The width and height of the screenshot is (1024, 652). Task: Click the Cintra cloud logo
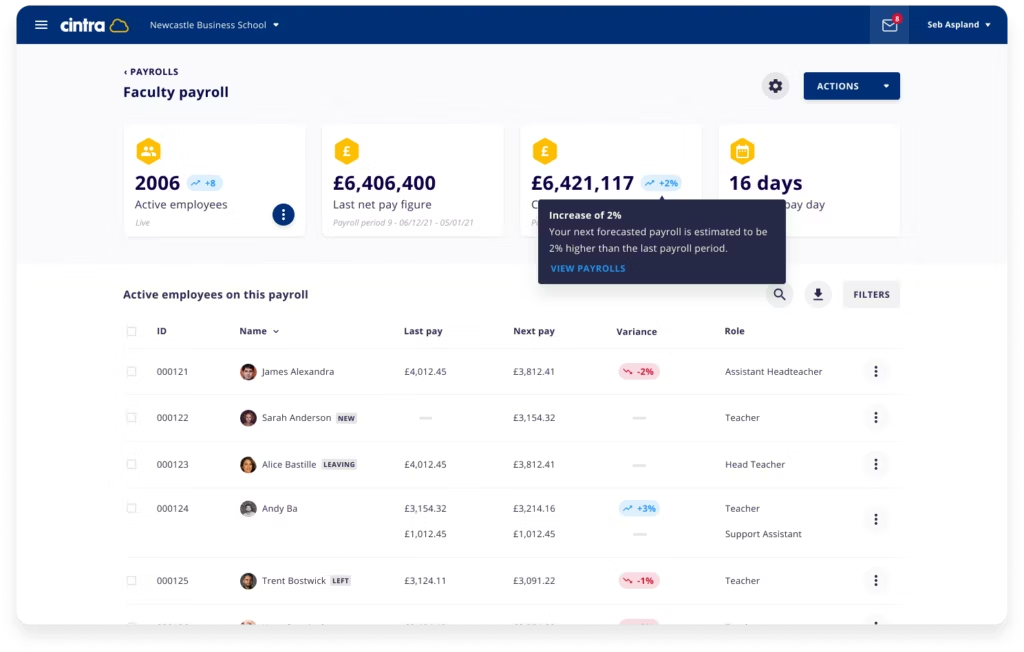(94, 25)
